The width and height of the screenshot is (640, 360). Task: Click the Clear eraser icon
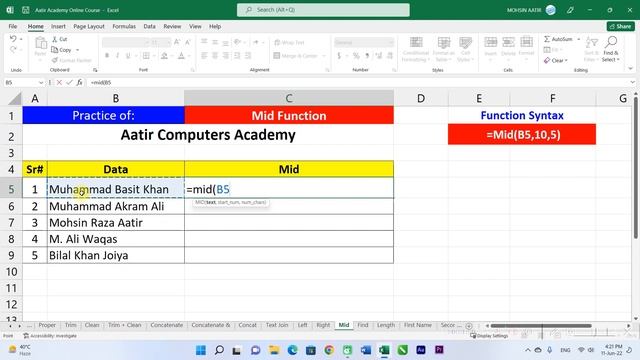[x=547, y=60]
